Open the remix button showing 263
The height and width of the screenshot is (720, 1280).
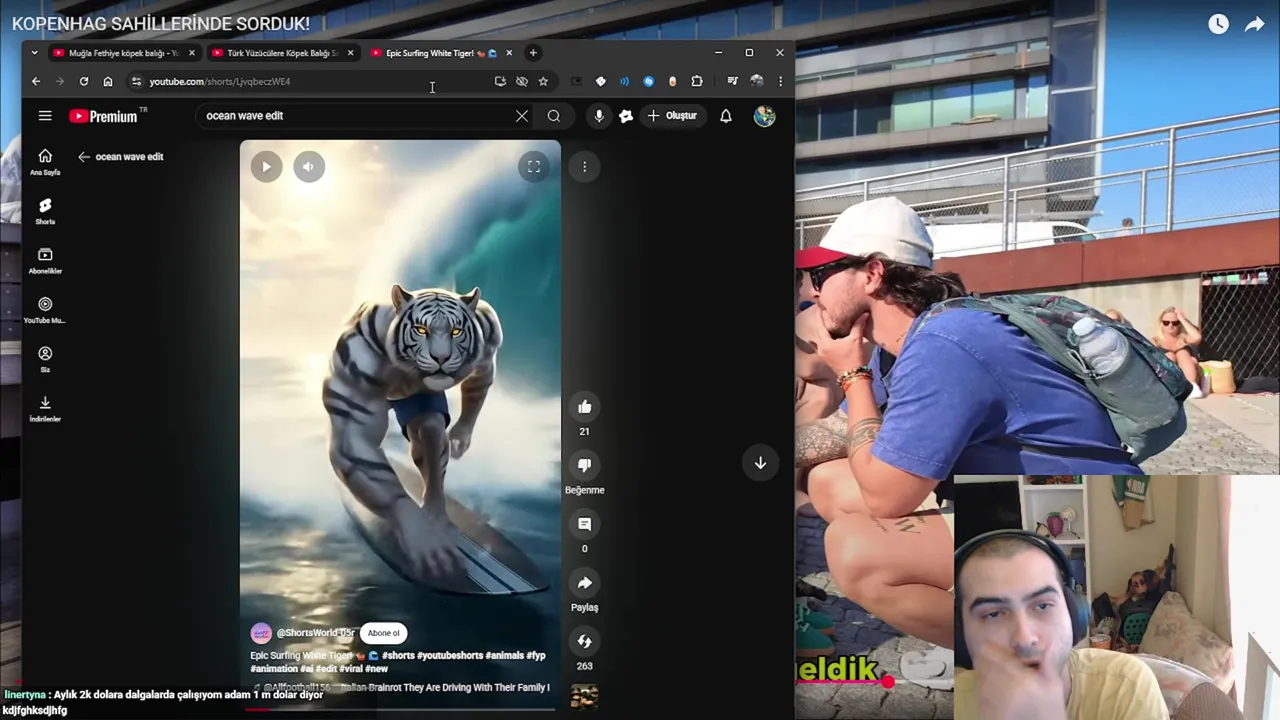(x=585, y=641)
